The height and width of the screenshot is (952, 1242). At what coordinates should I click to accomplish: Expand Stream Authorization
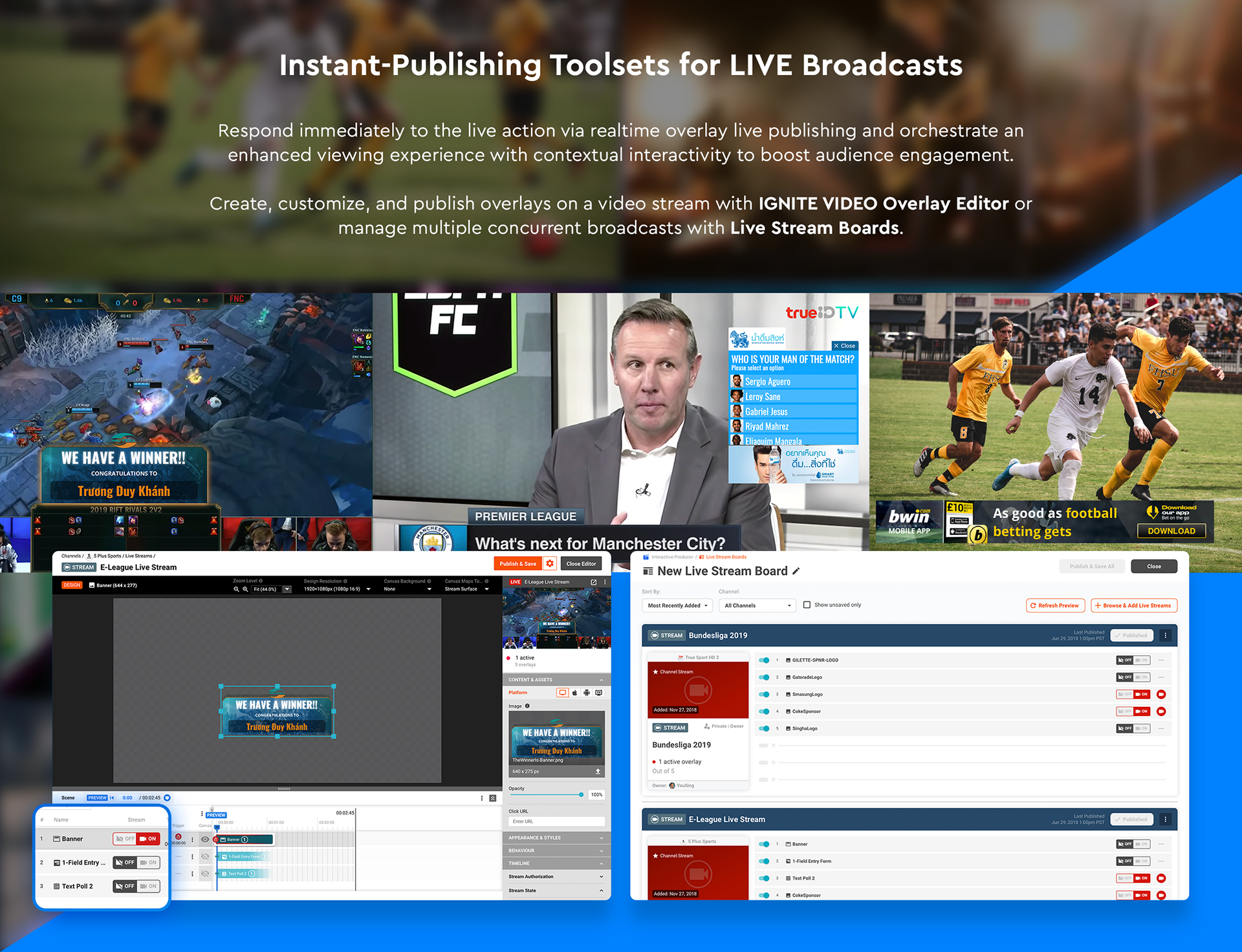(x=556, y=877)
